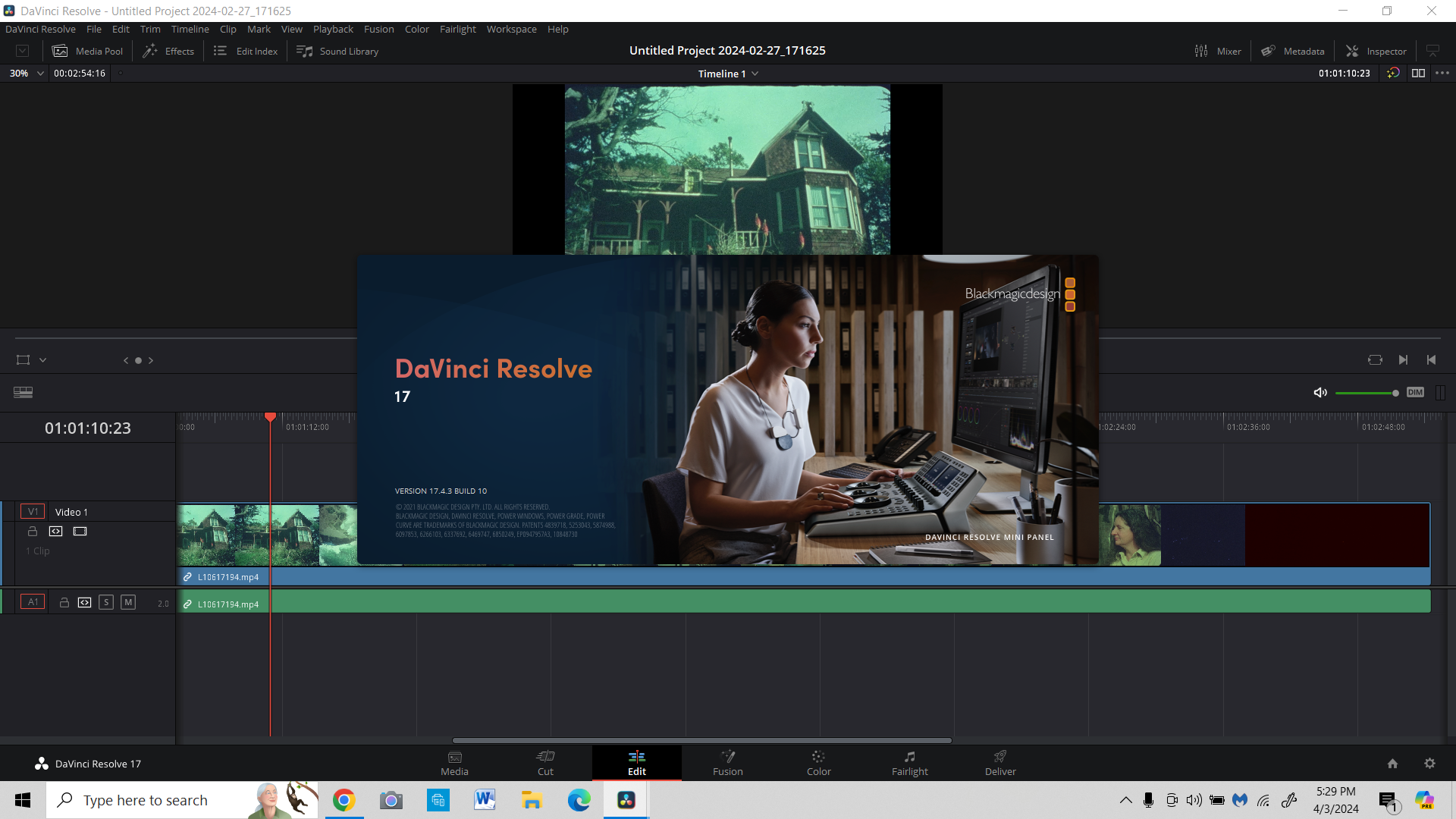Toggle auto track selector on Video 1
The width and height of the screenshot is (1456, 819).
pyautogui.click(x=55, y=532)
